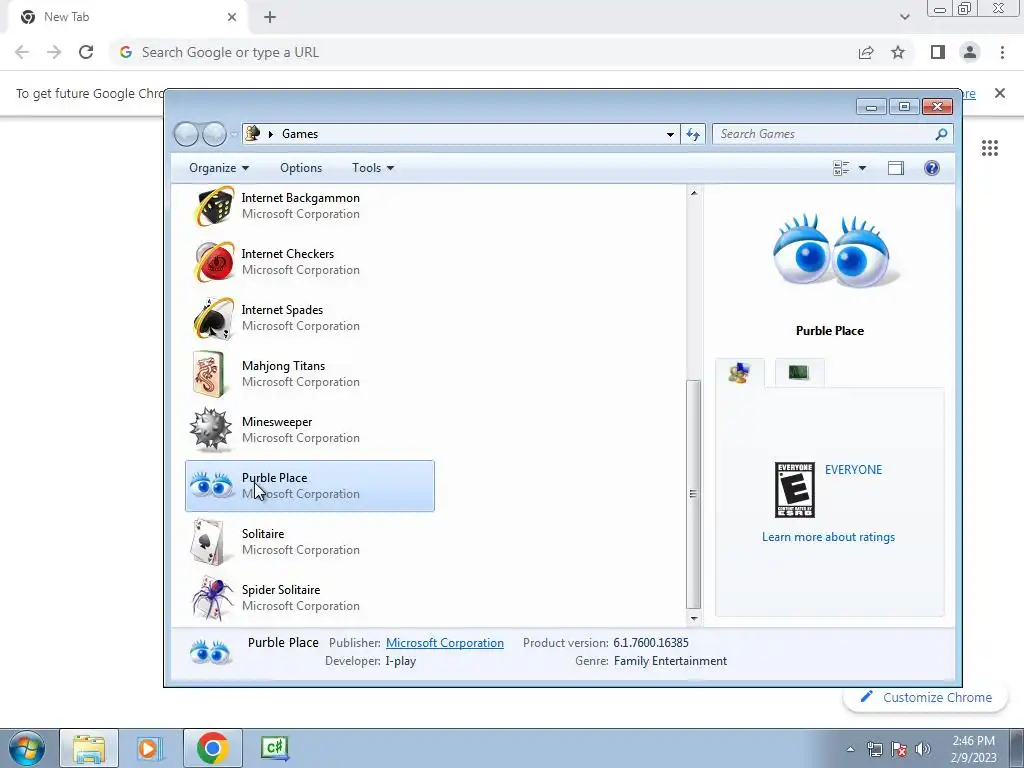Screen dimensions: 1024x768
Task: Click the refresh button beside address bar
Action: 693,134
